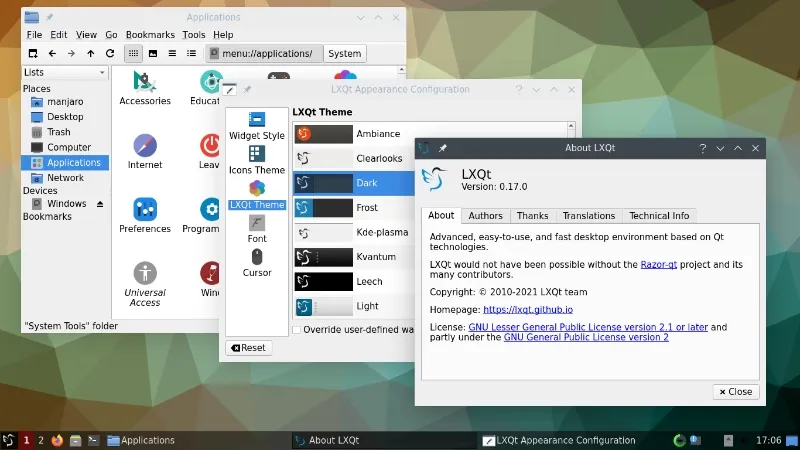Close the About LXQt dialog via Close button

[x=736, y=391]
